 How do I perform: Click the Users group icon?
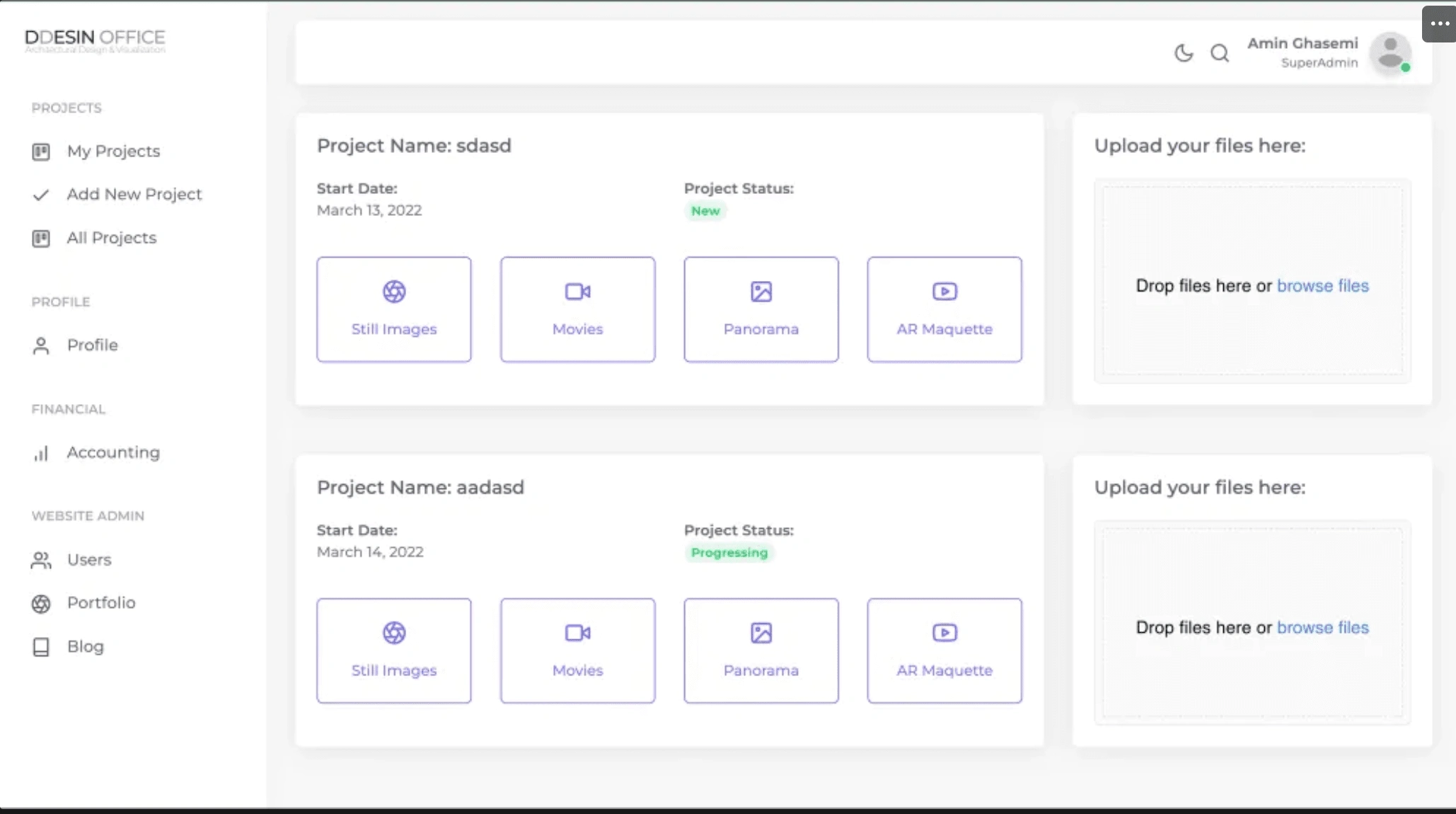click(x=41, y=561)
